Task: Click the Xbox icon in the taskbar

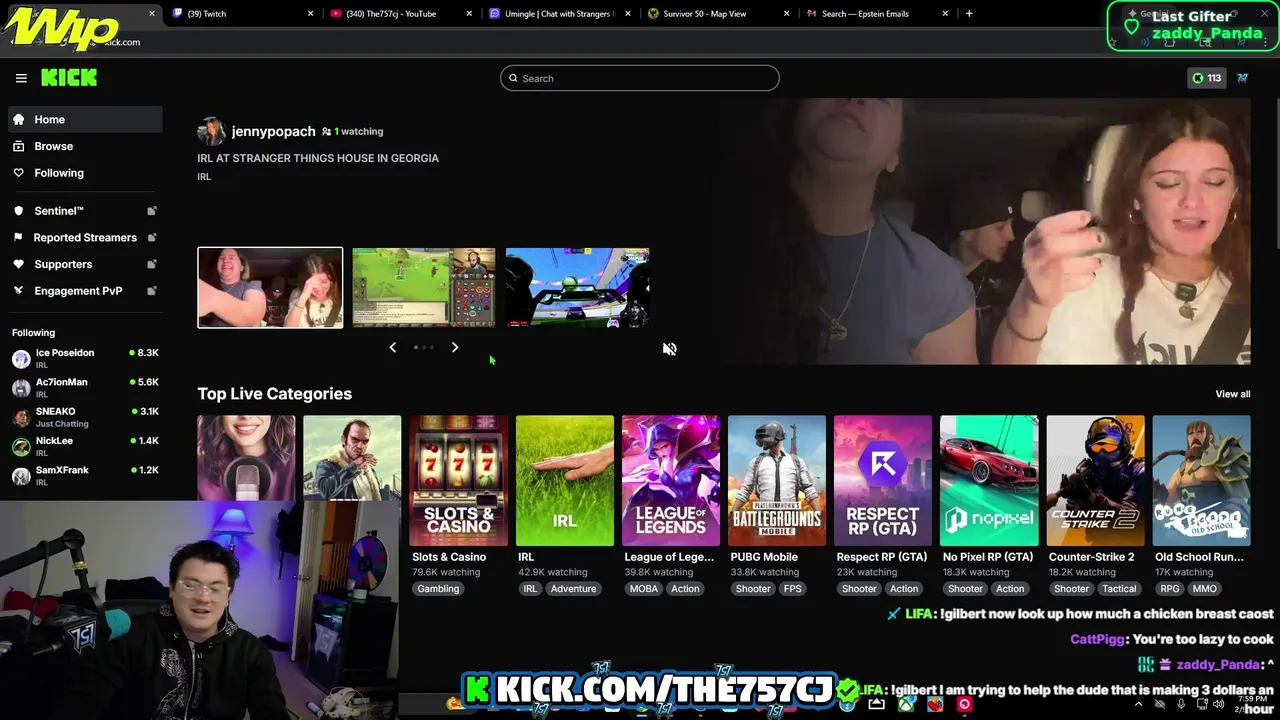Action: tap(906, 704)
